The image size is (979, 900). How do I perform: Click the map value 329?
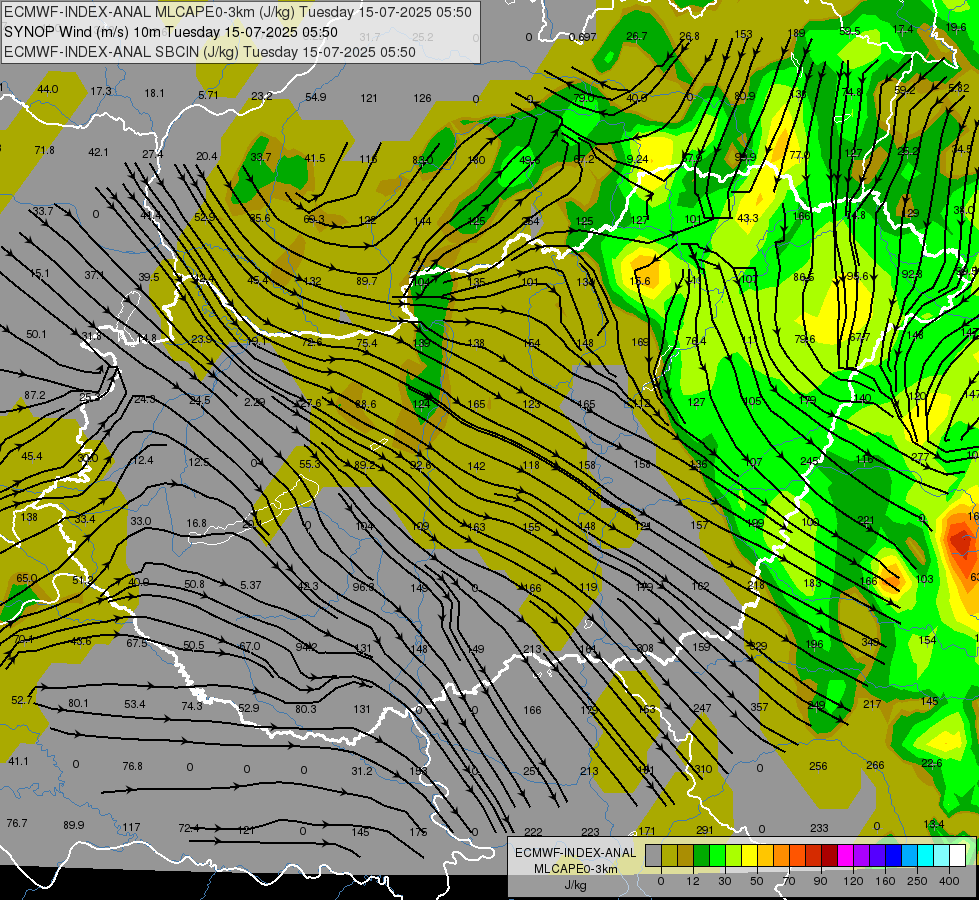tap(757, 646)
